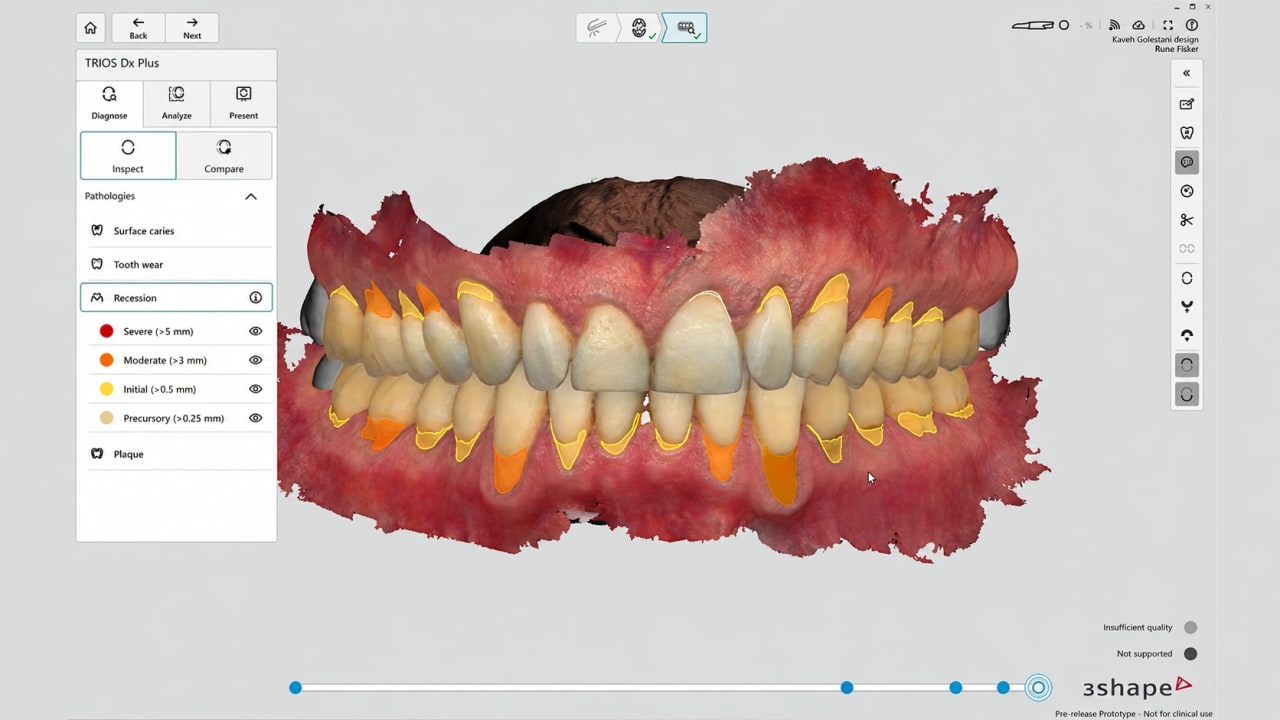
Task: Click the Moderate orange color swatch
Action: [x=106, y=360]
